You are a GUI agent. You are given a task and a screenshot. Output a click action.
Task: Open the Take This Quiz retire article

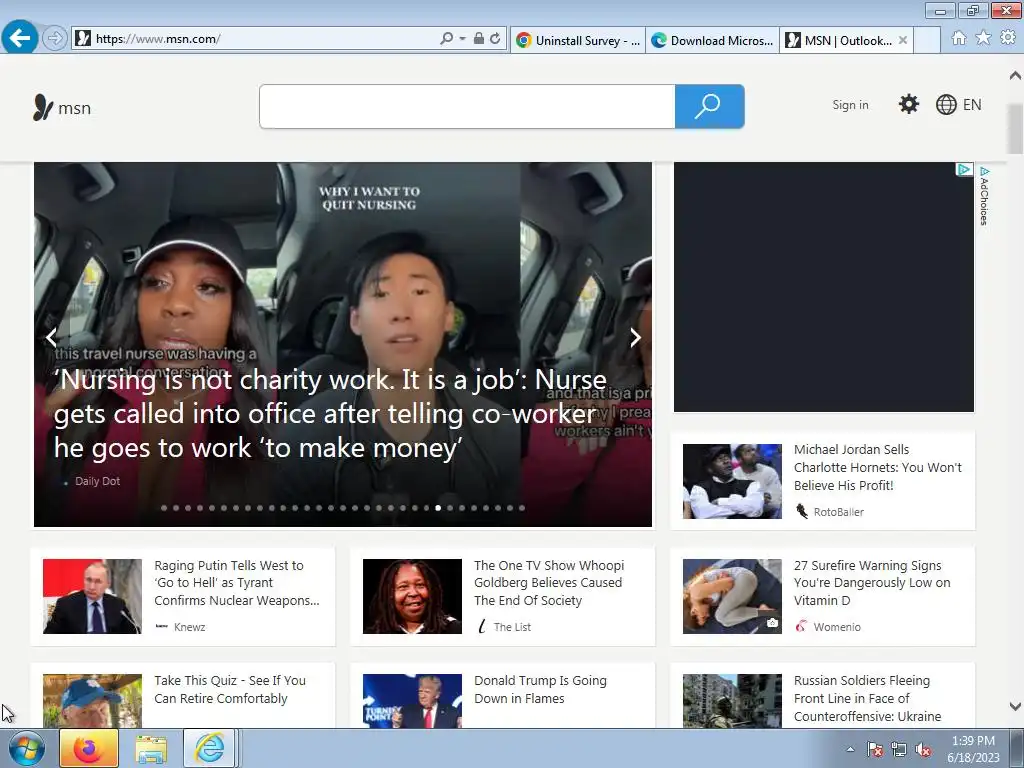(x=230, y=690)
